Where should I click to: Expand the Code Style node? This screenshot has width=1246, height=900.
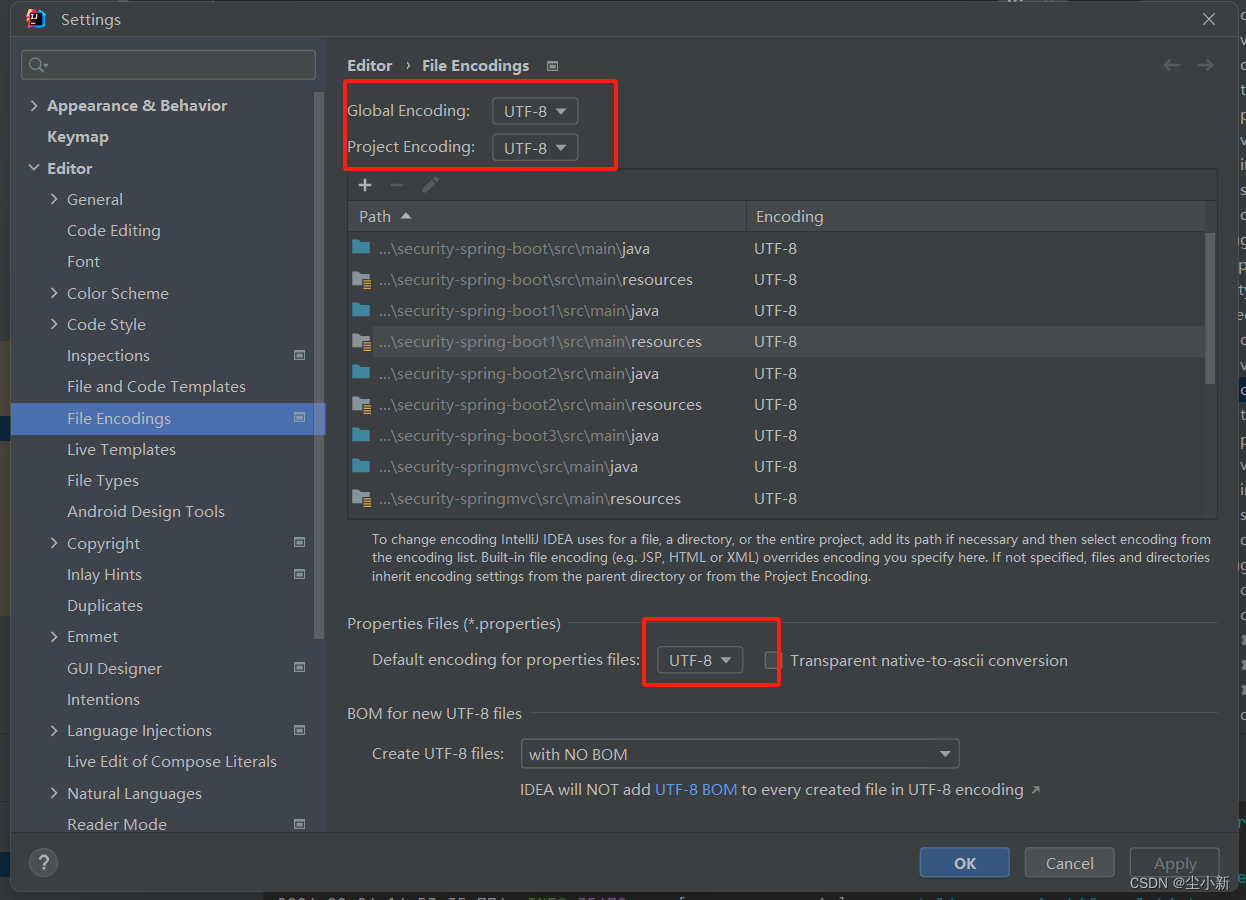54,324
